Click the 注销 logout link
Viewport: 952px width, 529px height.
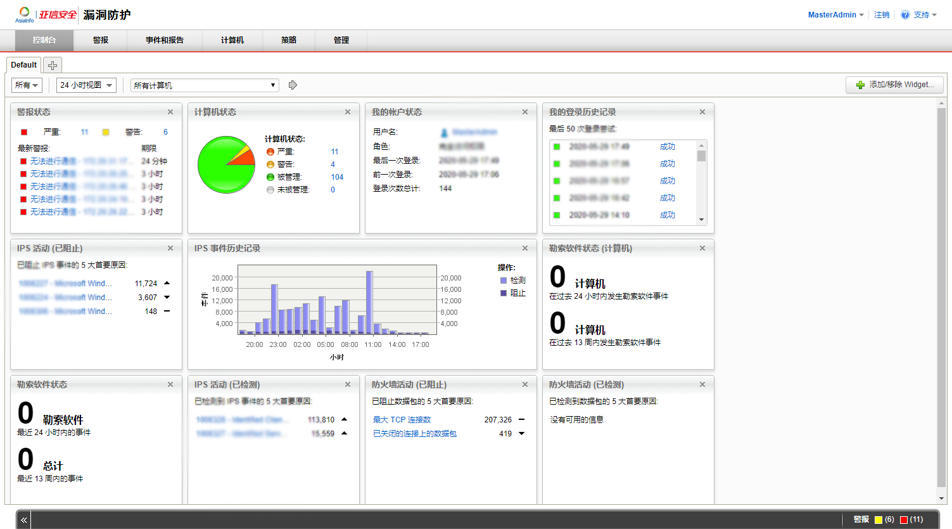pos(881,15)
